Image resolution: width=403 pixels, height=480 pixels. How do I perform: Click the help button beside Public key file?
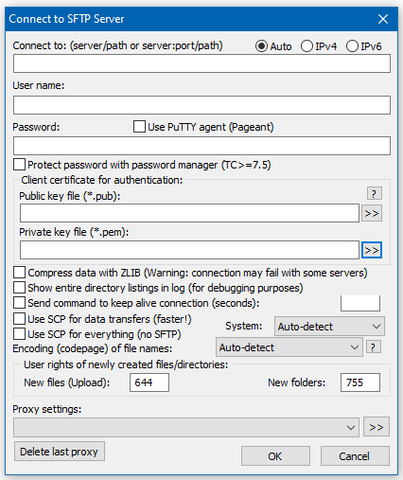(374, 193)
